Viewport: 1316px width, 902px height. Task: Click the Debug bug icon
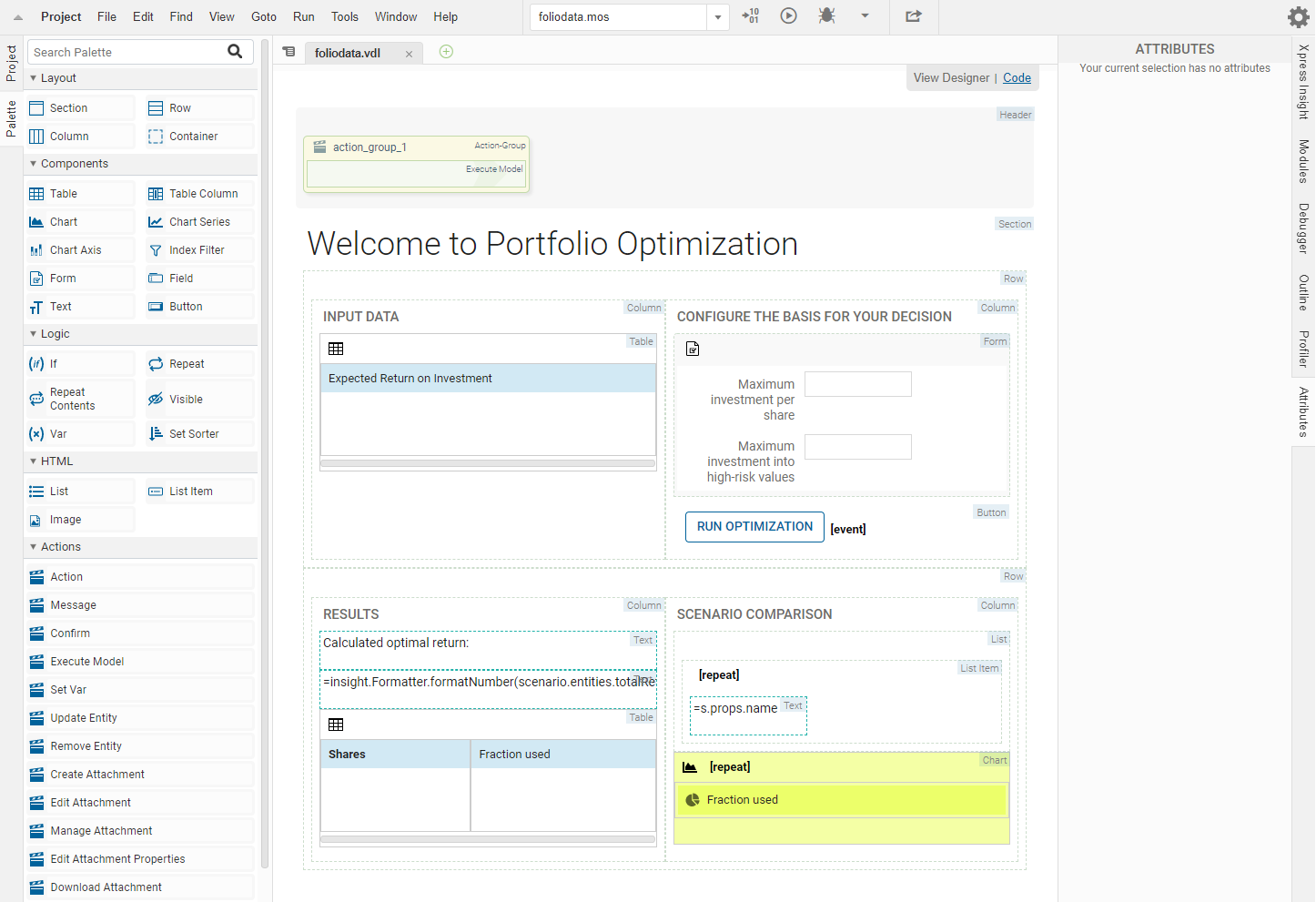pyautogui.click(x=826, y=15)
